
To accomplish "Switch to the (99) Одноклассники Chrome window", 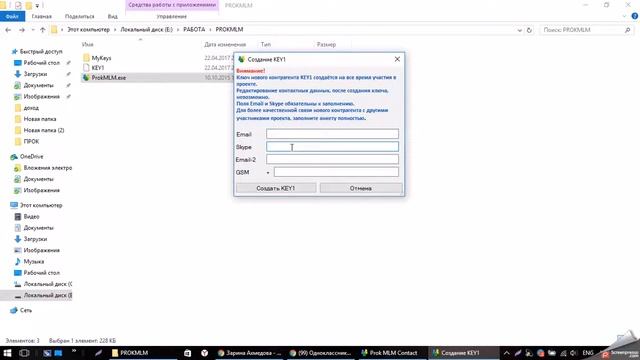I will pyautogui.click(x=320, y=353).
